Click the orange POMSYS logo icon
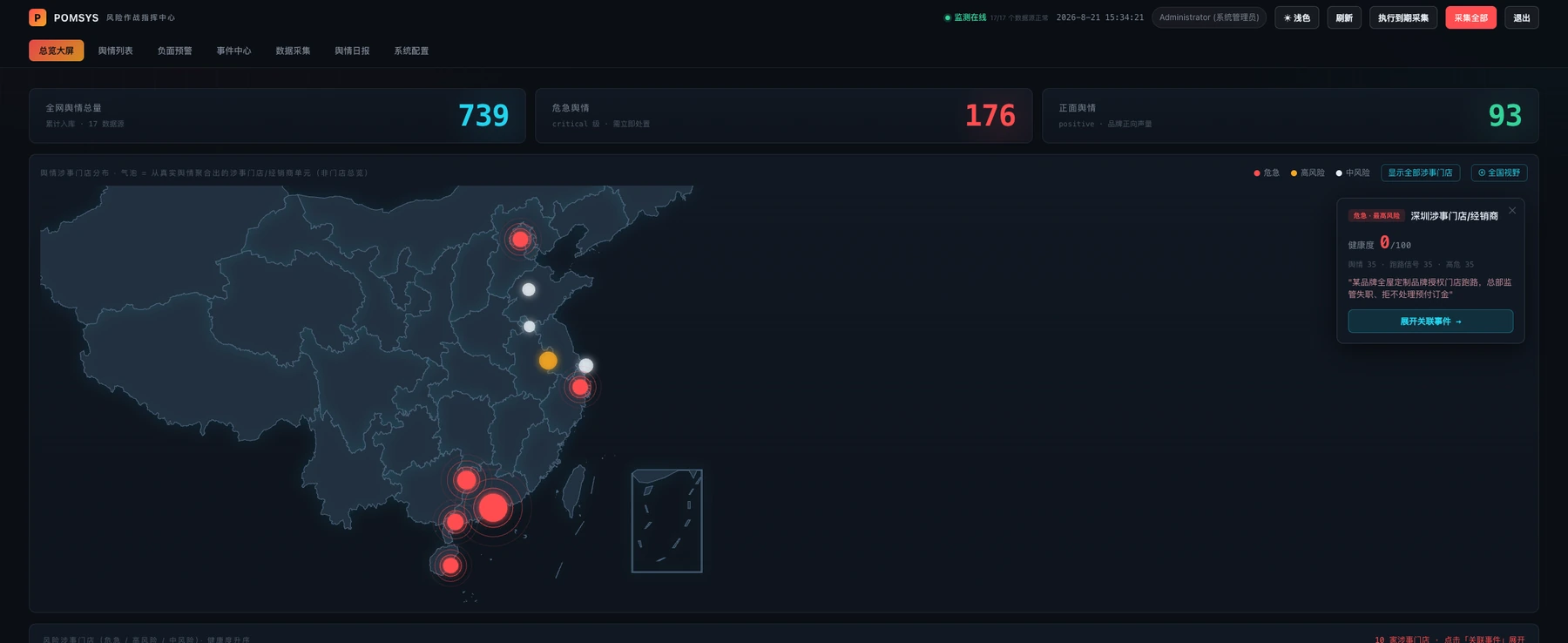This screenshot has height=643, width=1568. click(x=37, y=17)
